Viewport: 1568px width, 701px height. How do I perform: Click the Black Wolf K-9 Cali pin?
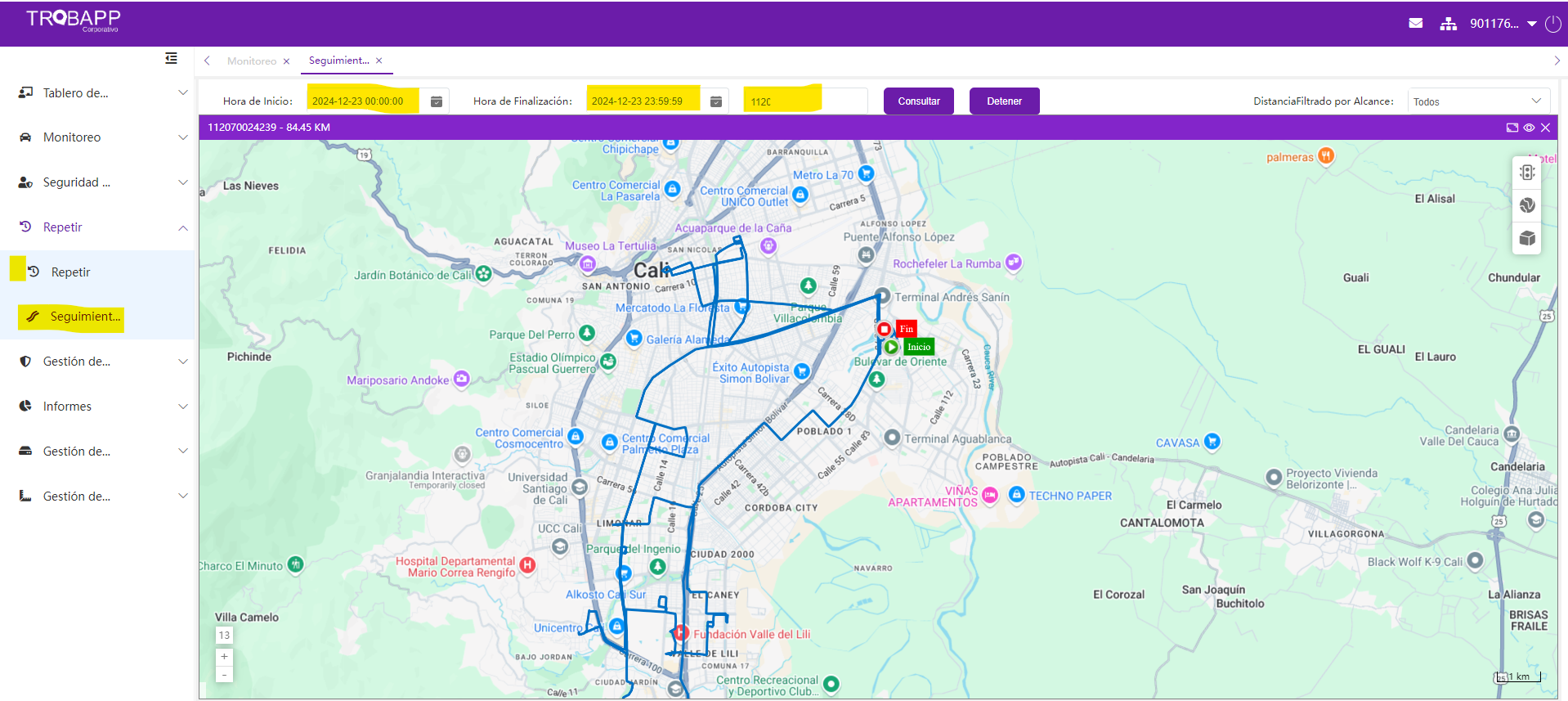coord(1475,561)
